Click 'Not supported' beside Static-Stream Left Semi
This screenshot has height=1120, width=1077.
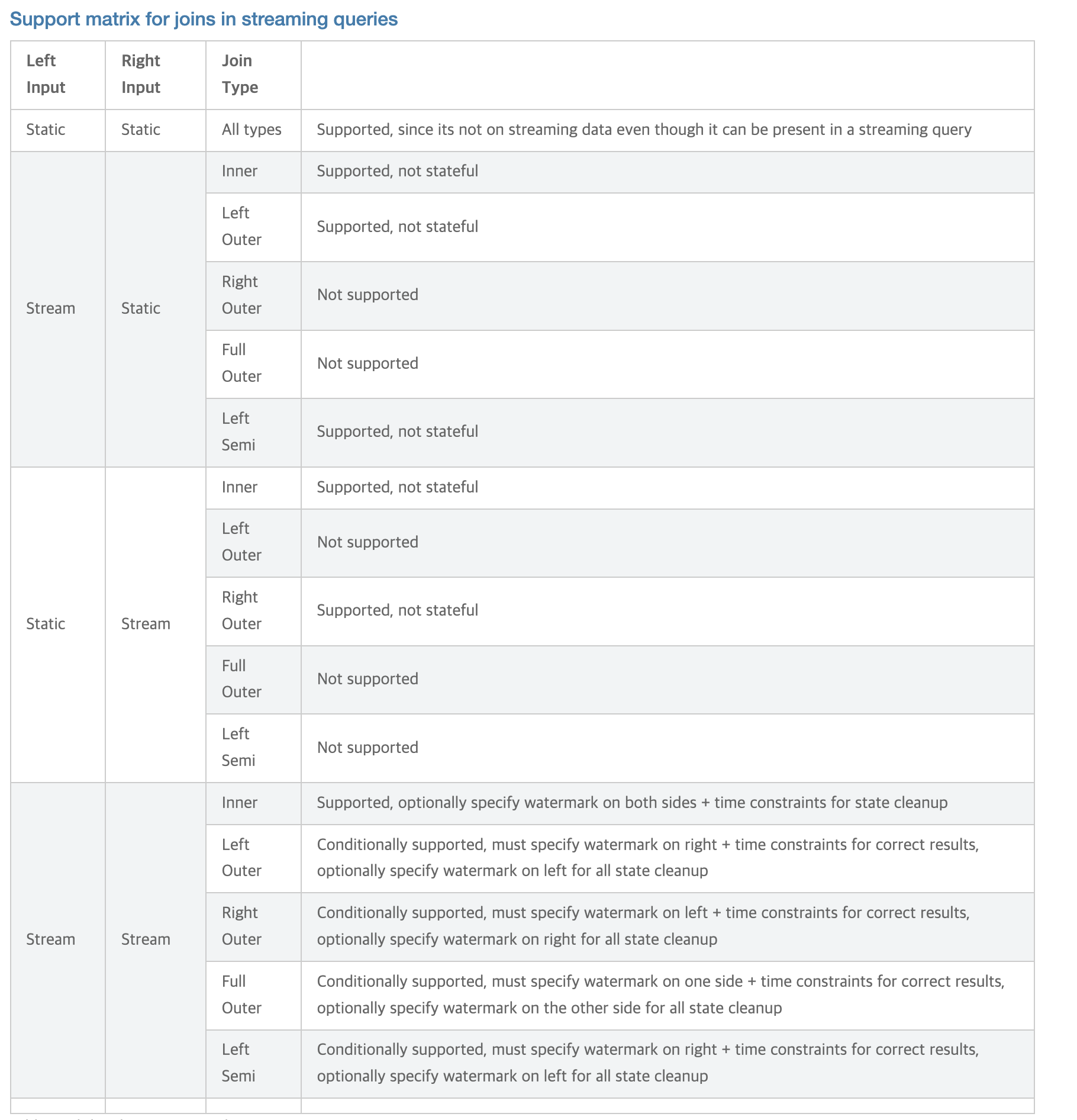pos(367,748)
